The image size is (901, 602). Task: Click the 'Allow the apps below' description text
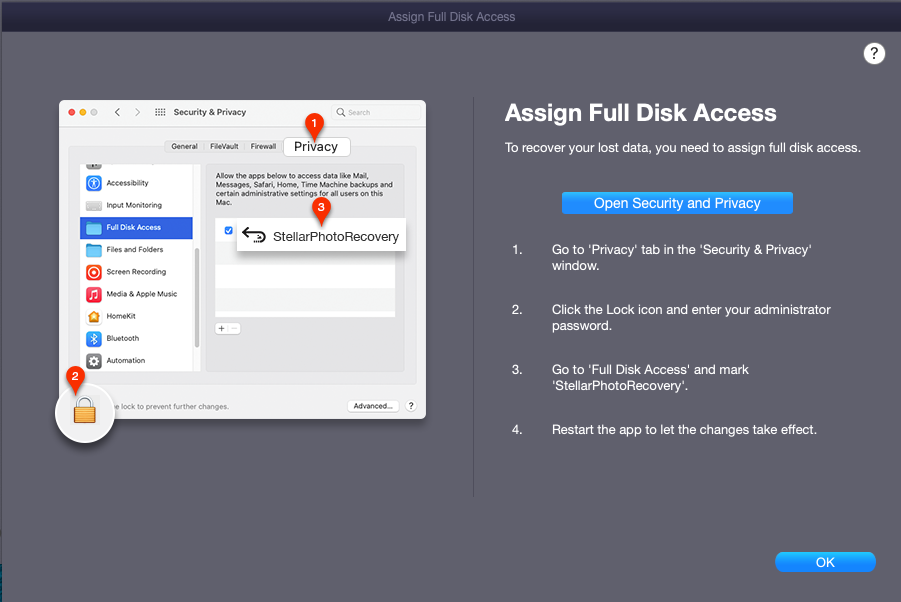[x=304, y=189]
